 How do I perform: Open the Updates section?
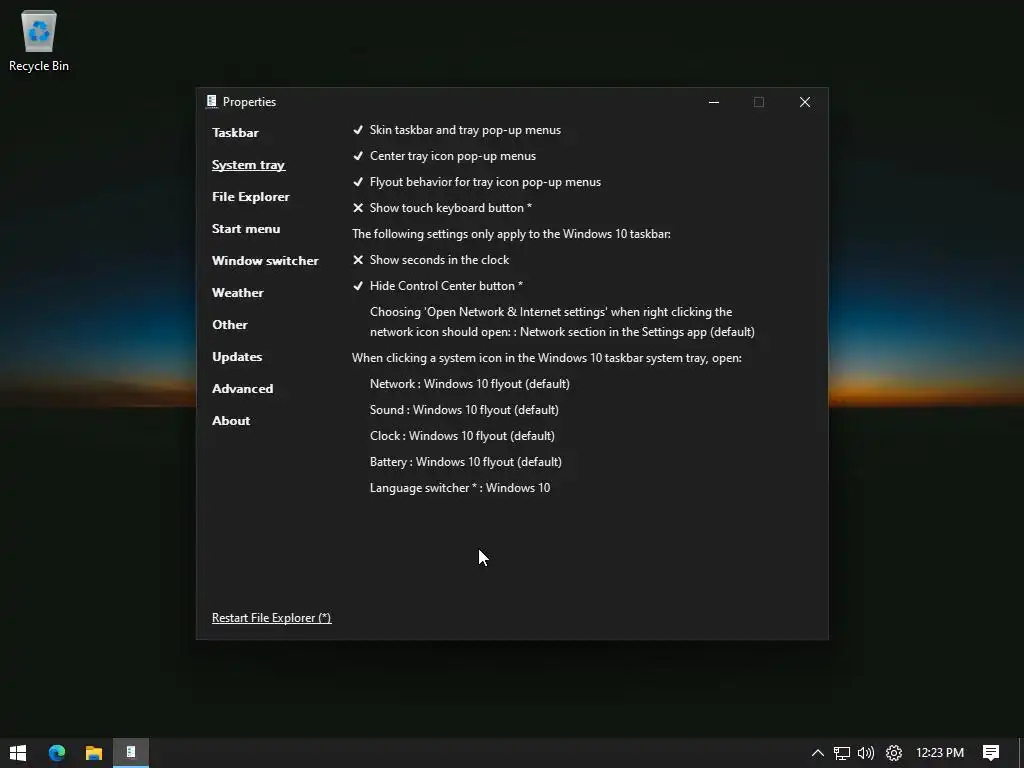[237, 357]
